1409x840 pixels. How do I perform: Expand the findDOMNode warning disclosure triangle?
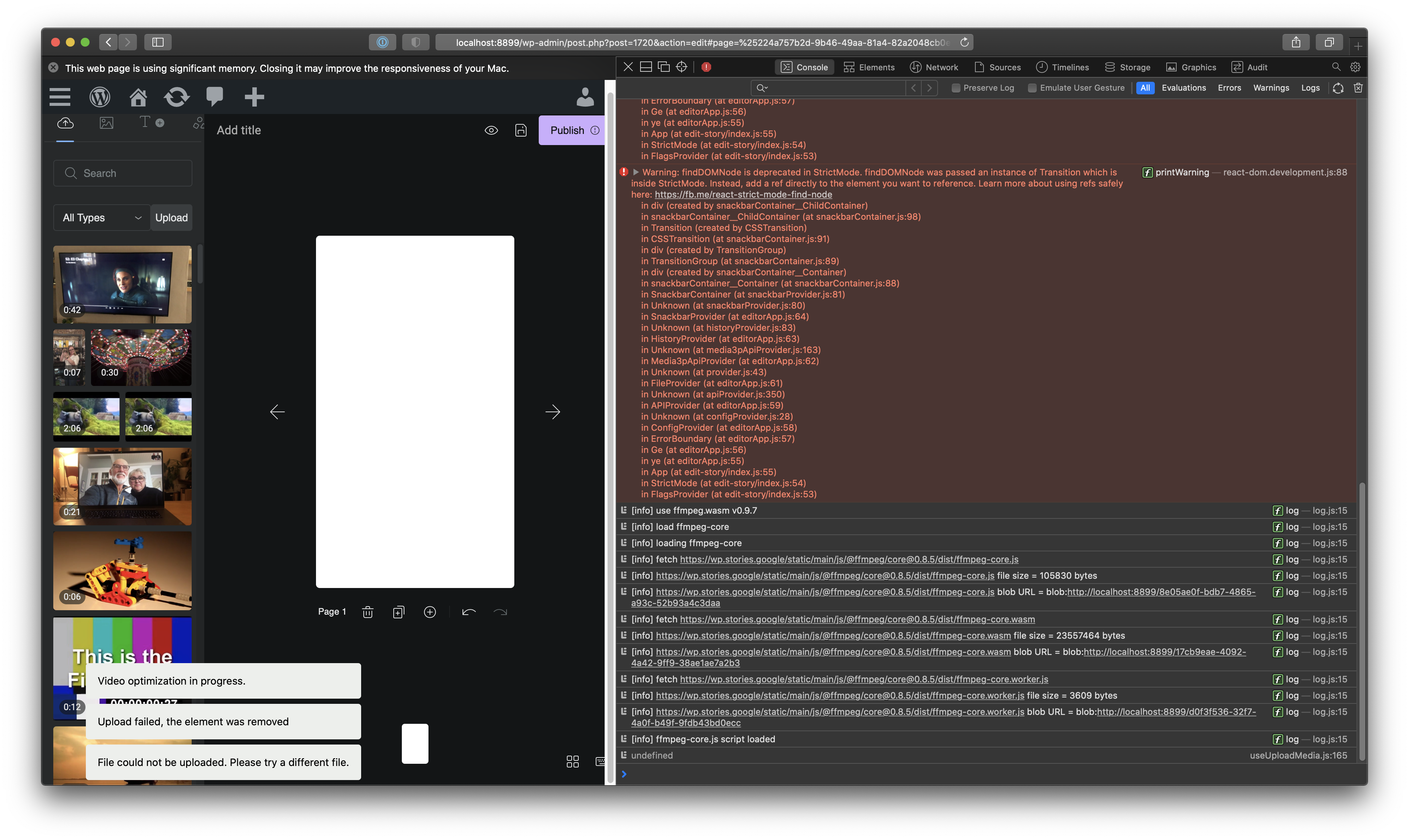tap(635, 172)
